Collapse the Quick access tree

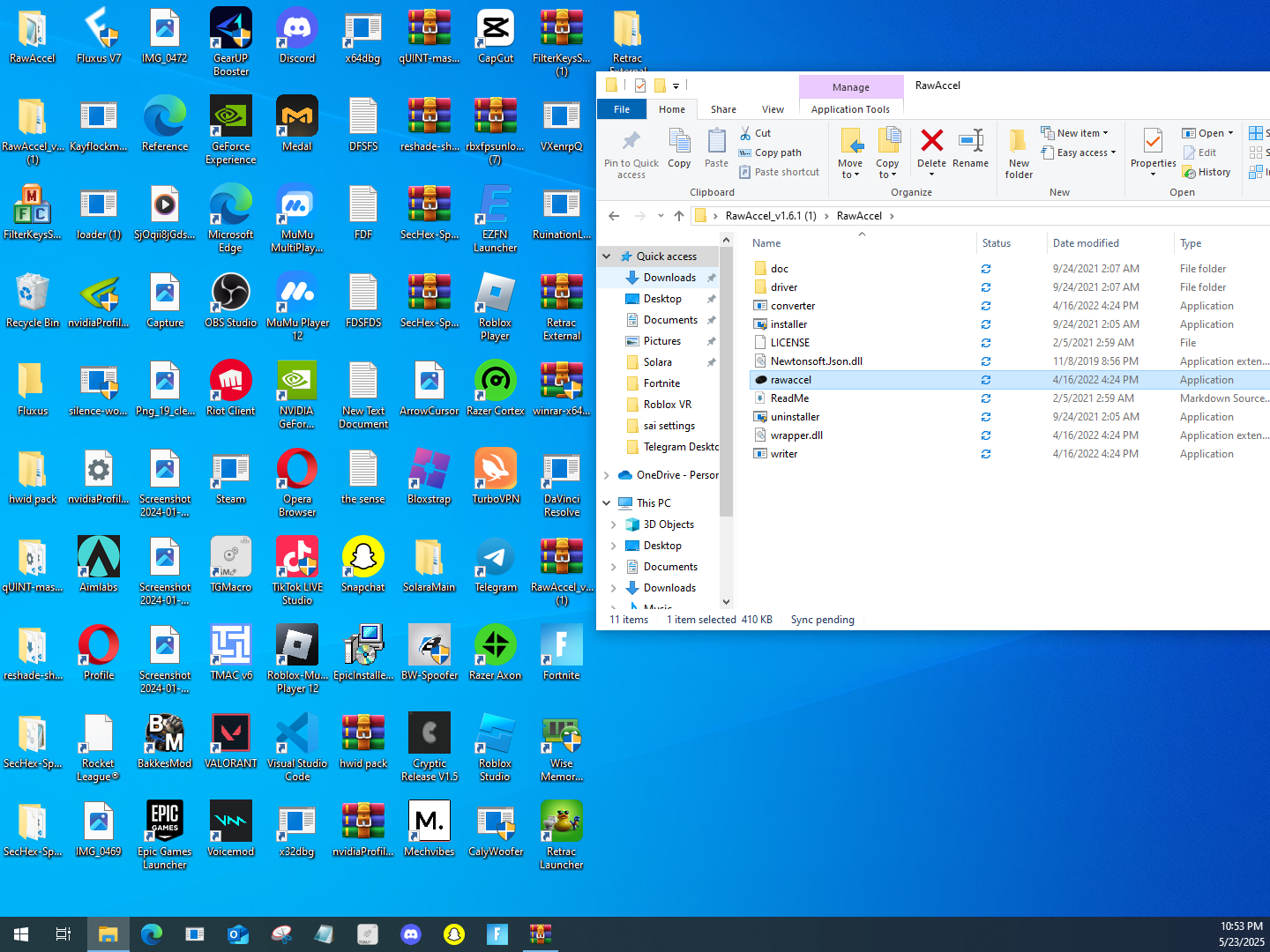coord(607,257)
